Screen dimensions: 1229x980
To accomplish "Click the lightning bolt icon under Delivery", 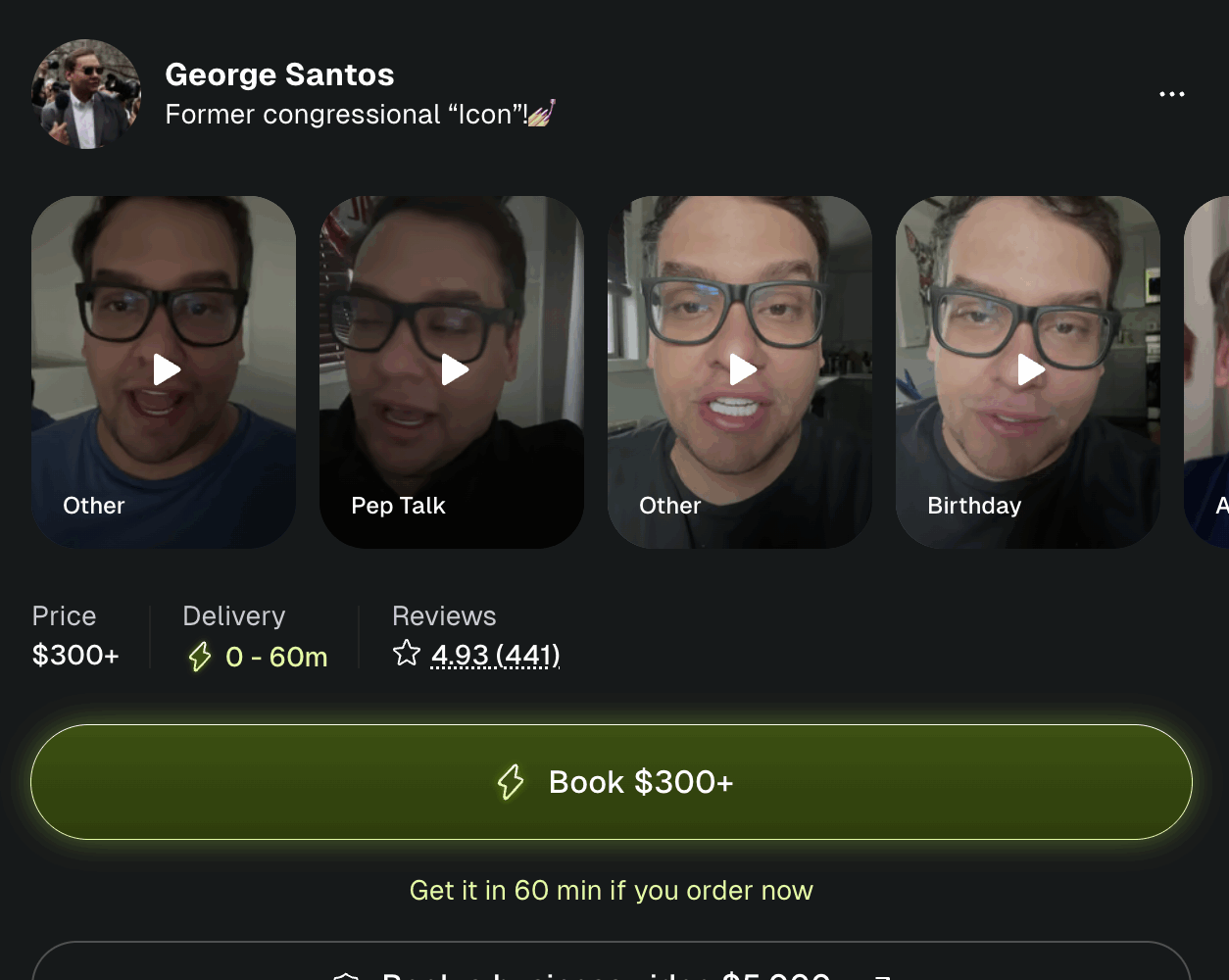I will tap(200, 657).
